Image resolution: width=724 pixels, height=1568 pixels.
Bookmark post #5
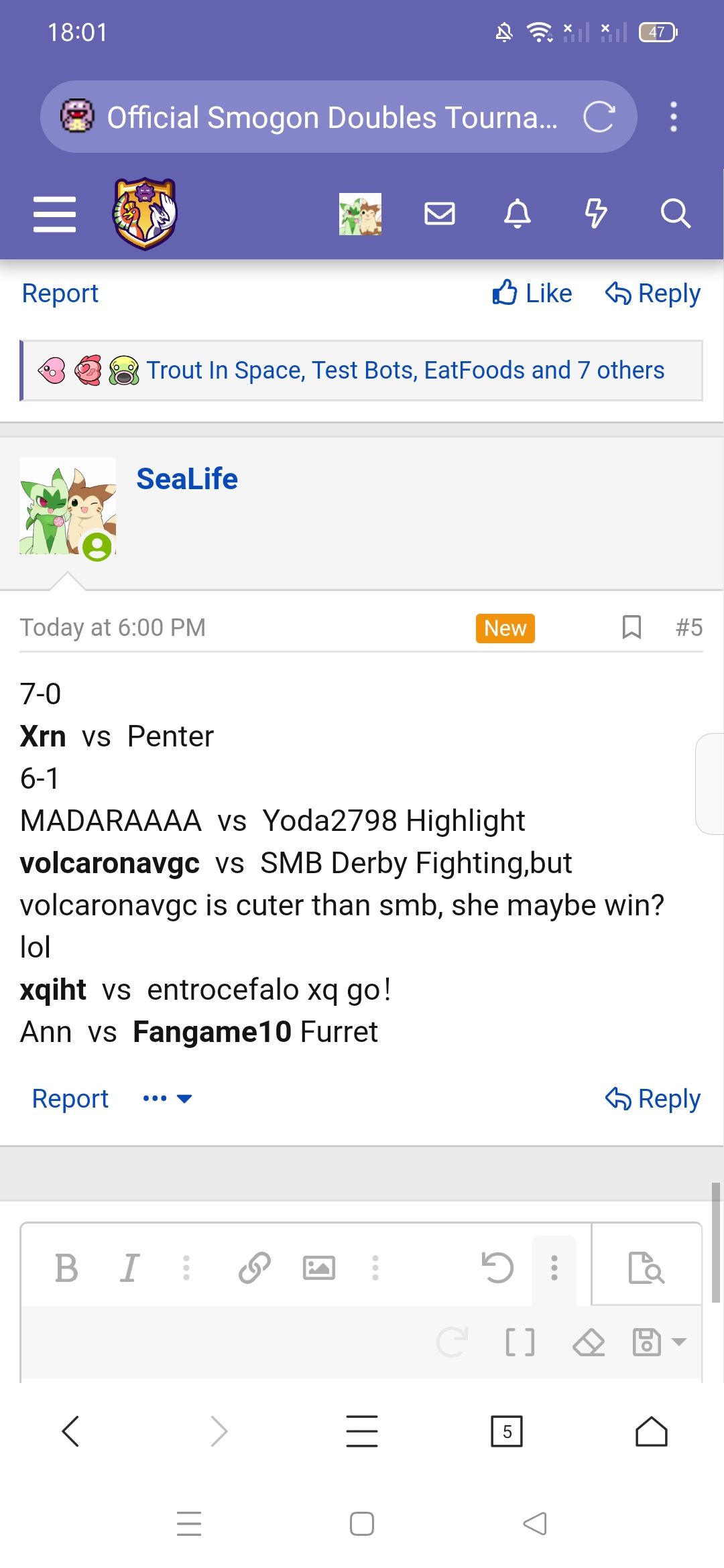click(631, 627)
